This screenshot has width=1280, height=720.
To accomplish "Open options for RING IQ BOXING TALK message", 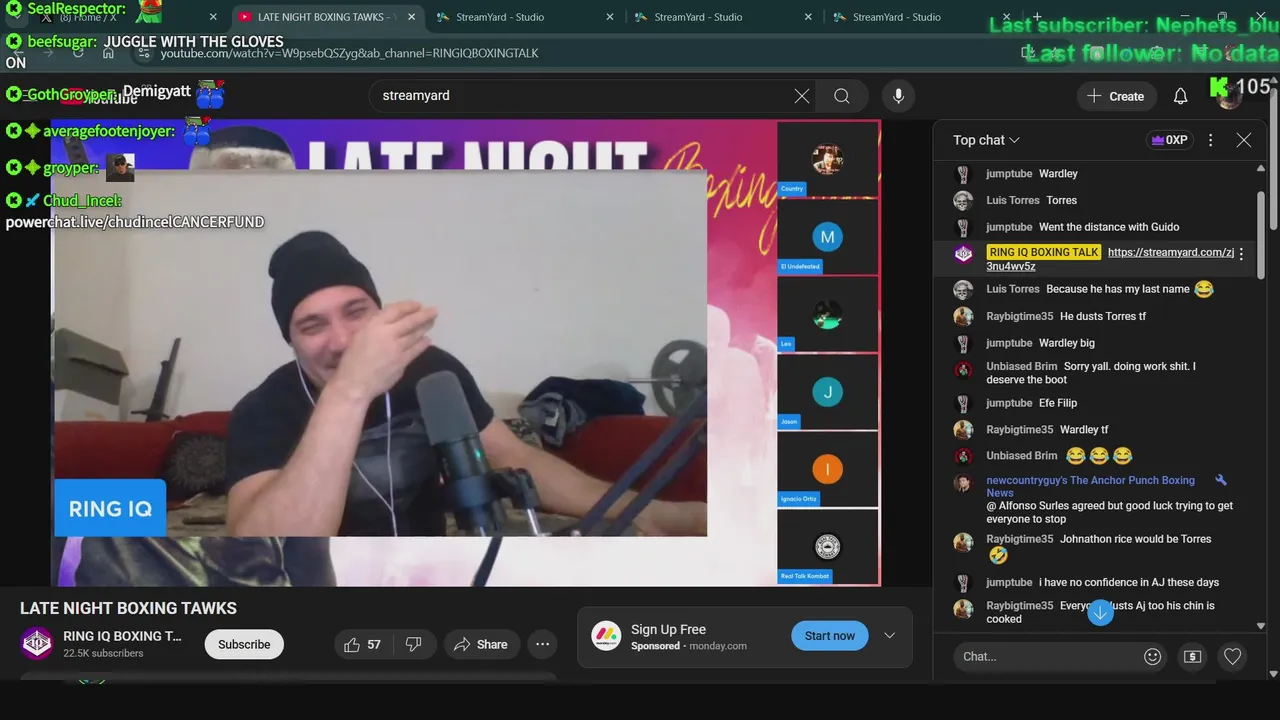I will (x=1241, y=254).
